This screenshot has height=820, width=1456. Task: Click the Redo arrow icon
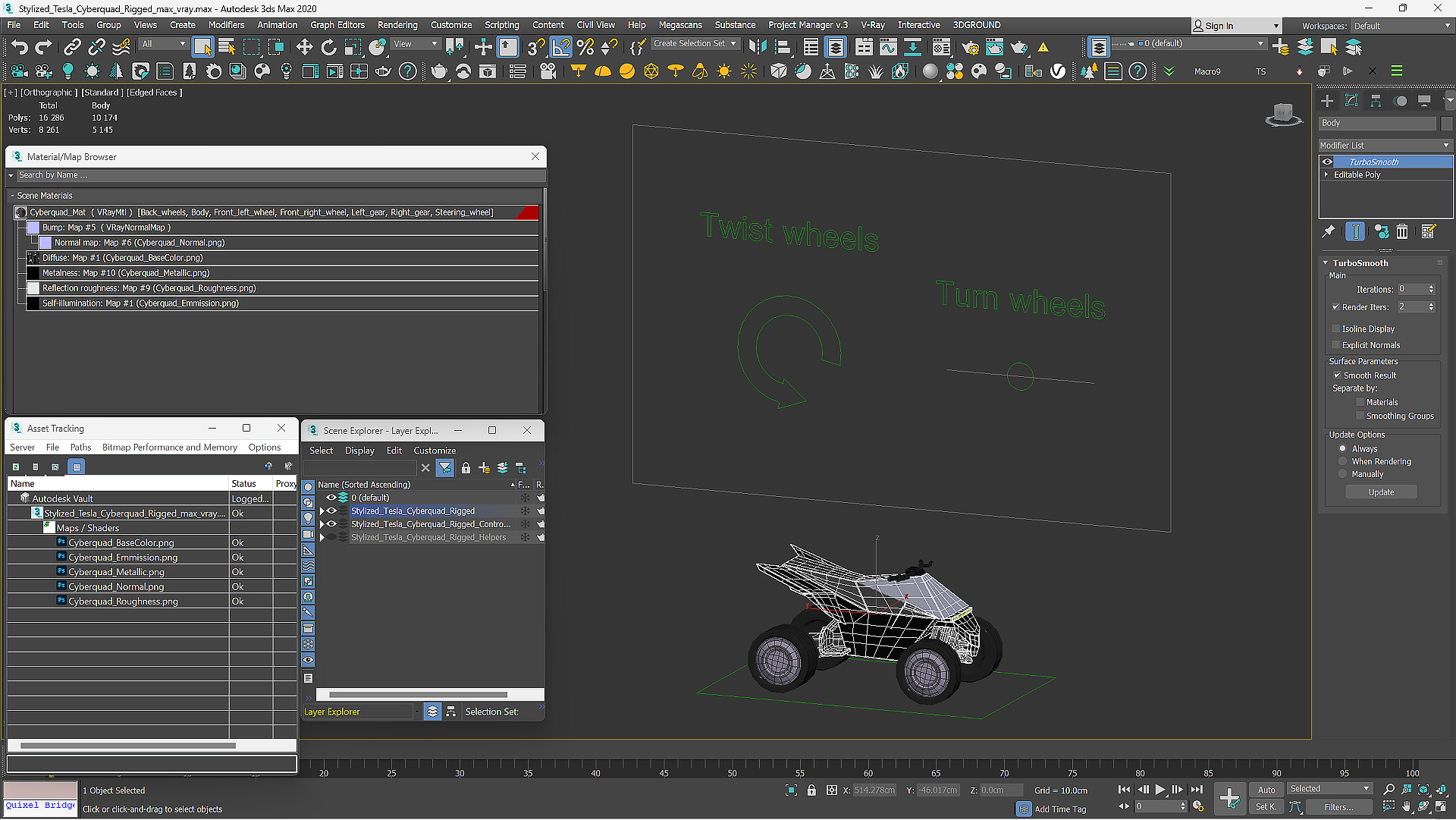pos(43,47)
